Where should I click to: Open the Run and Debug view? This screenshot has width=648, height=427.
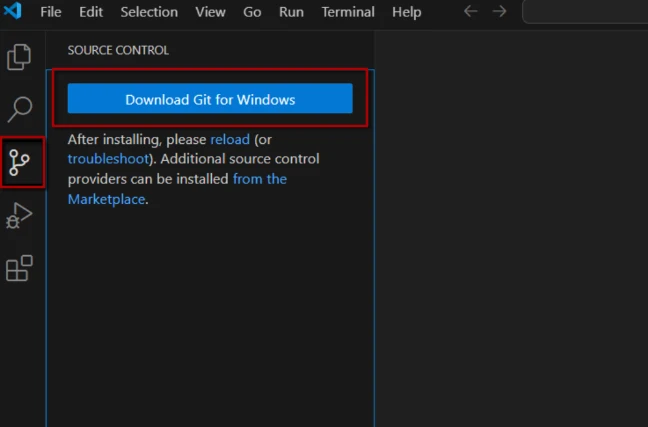tap(20, 215)
